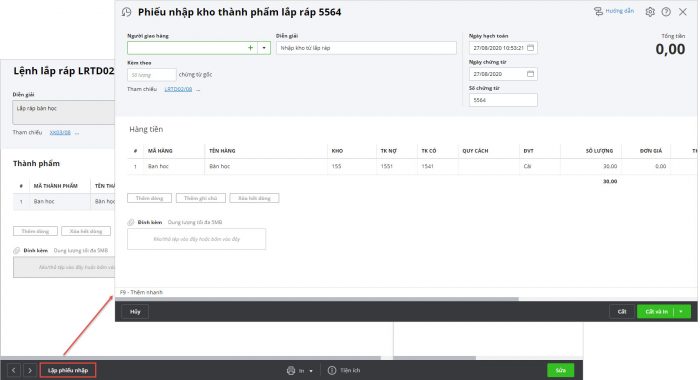Open the XK03/08 reference link in Lệnh lắp ráp
700x380 pixels.
60,133
